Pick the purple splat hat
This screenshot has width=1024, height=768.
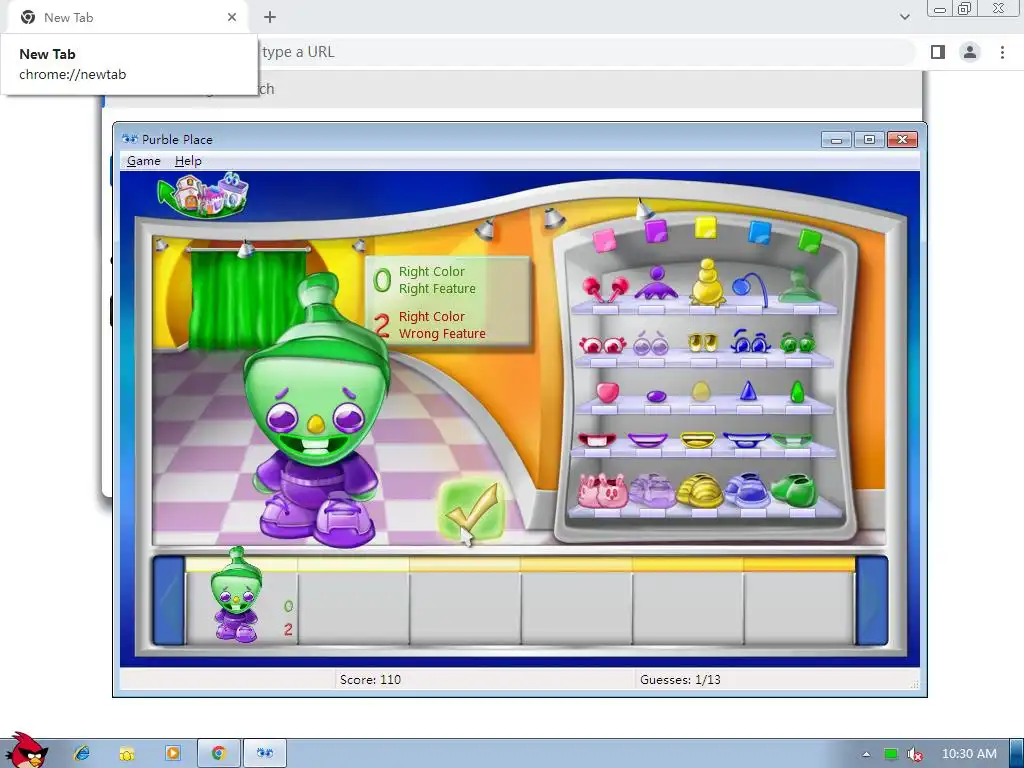tap(656, 283)
